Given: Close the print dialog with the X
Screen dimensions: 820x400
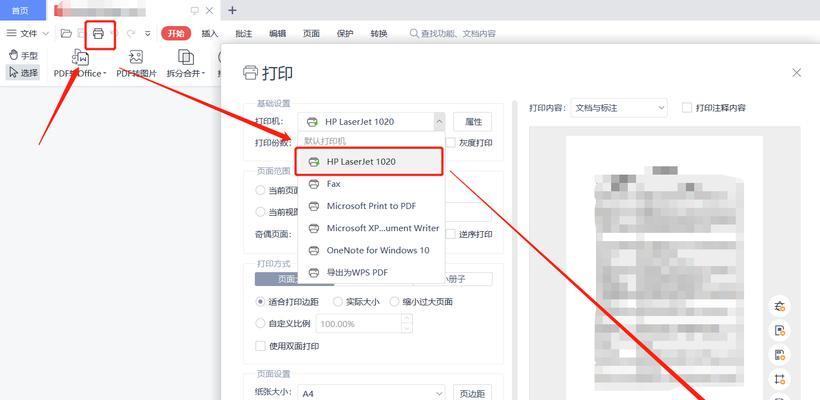Looking at the screenshot, I should pos(796,73).
